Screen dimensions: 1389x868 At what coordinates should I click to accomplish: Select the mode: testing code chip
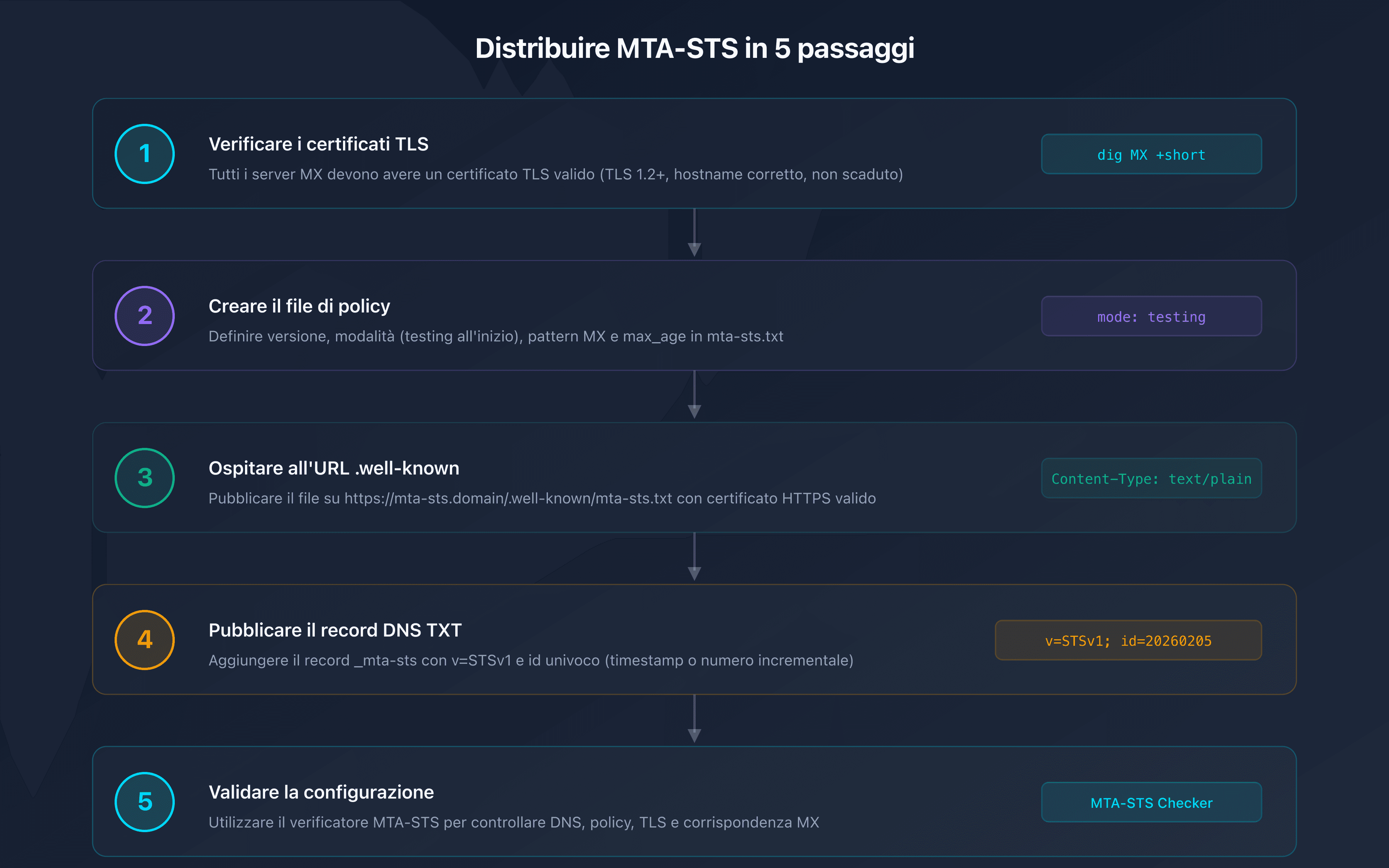[1151, 316]
